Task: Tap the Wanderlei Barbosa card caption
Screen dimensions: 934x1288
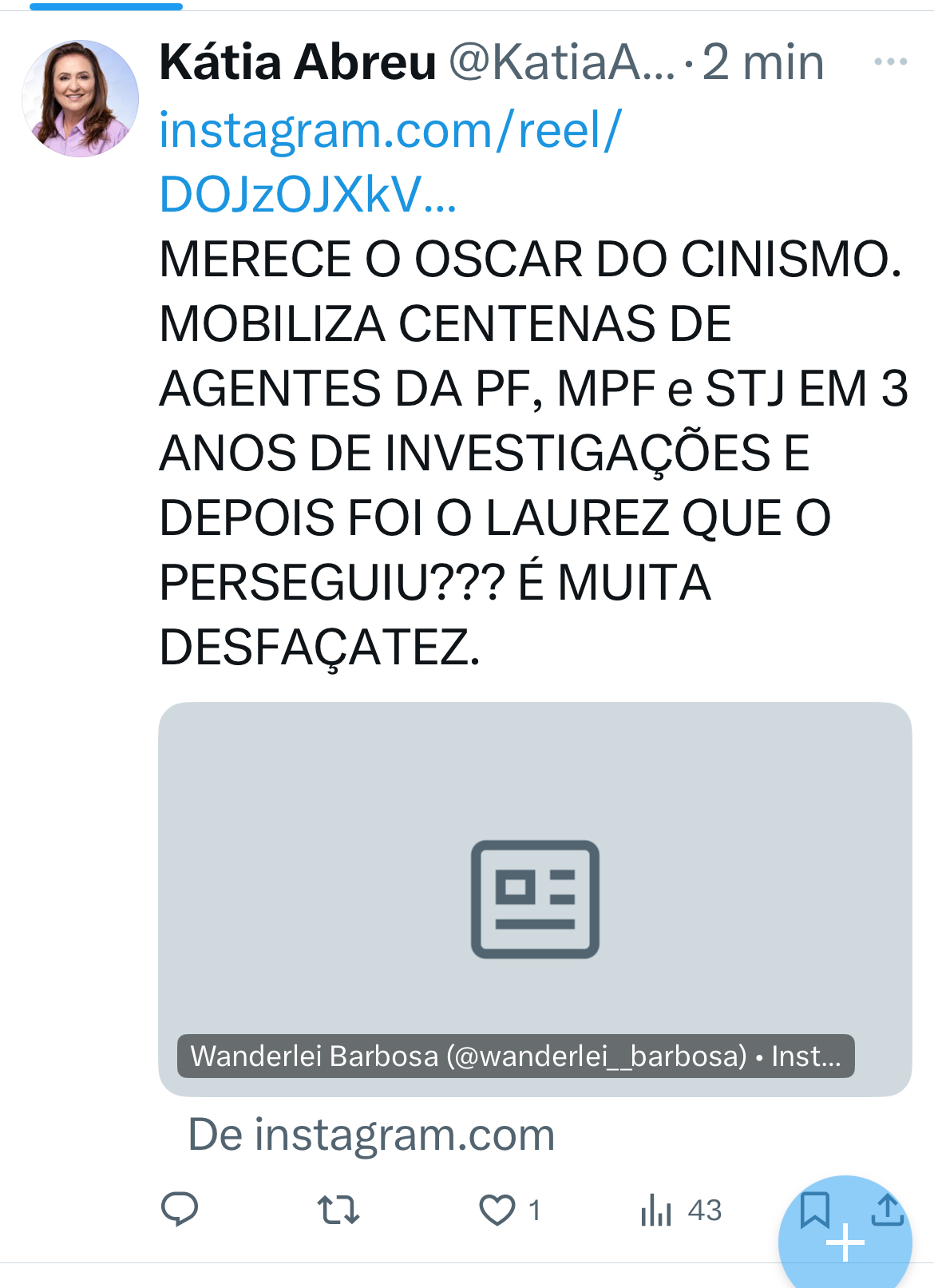Action: click(x=516, y=1056)
